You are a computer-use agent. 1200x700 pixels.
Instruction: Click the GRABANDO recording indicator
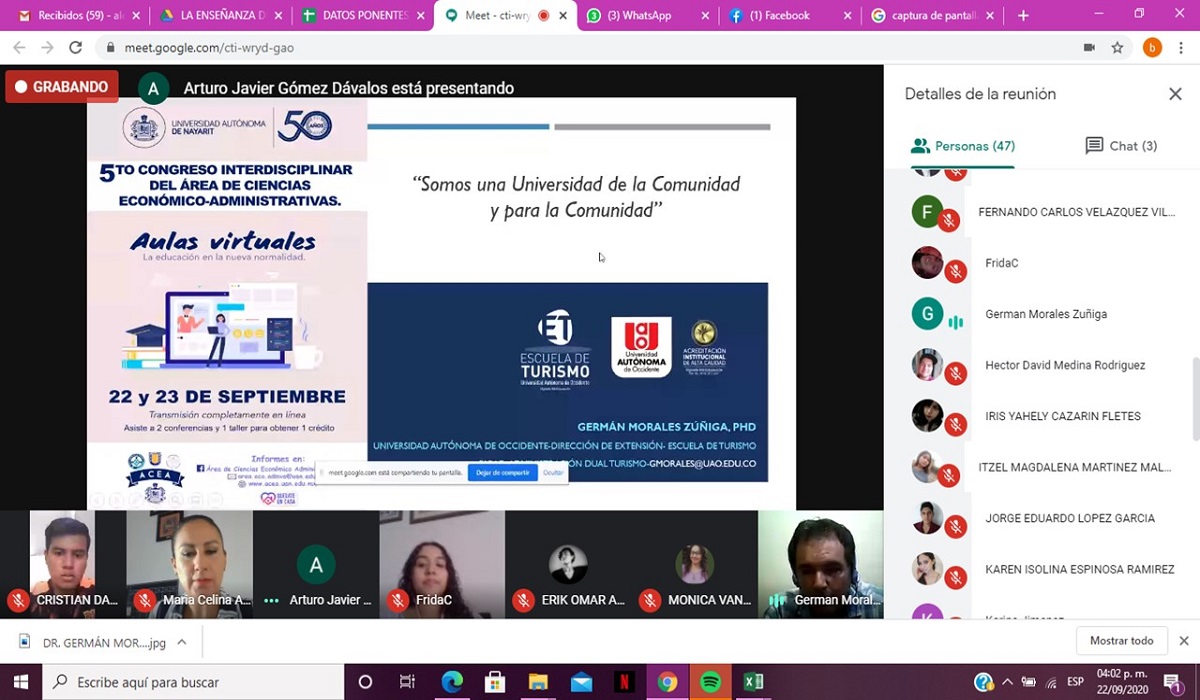click(62, 87)
